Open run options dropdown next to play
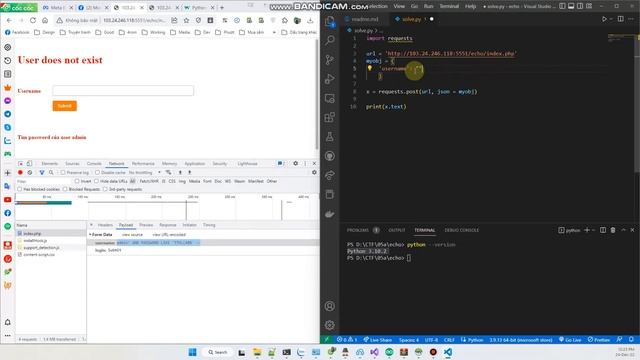 611,19
